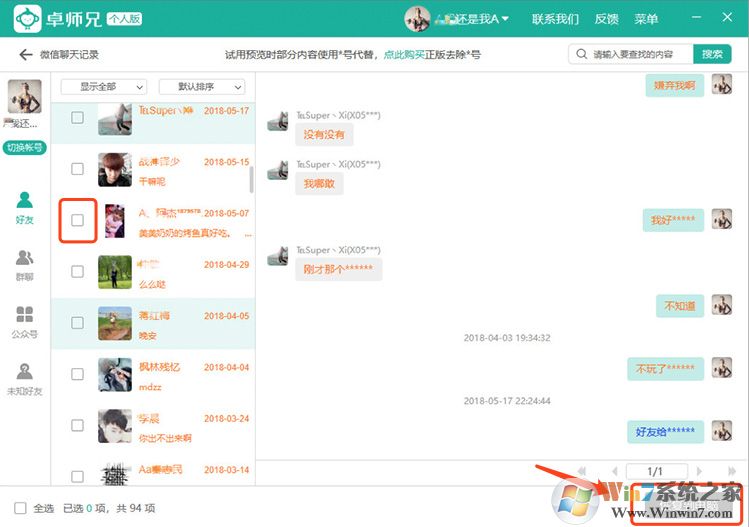Click the magnifier icon in search box

click(581, 54)
